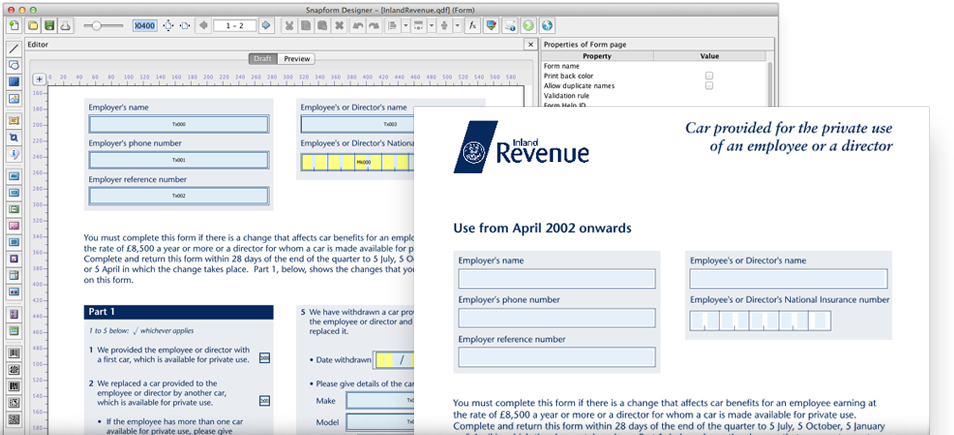Select the Validation rule property row
Viewport: 954px width, 435px height.
653,96
